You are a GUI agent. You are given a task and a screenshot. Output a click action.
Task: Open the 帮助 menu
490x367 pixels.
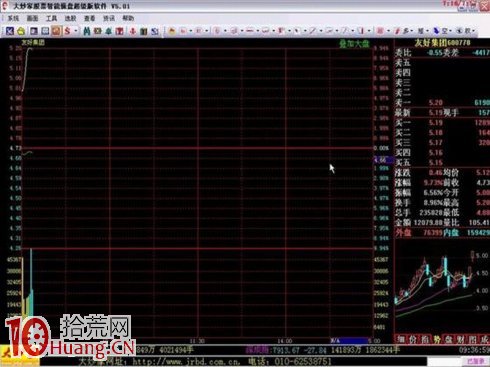128,18
